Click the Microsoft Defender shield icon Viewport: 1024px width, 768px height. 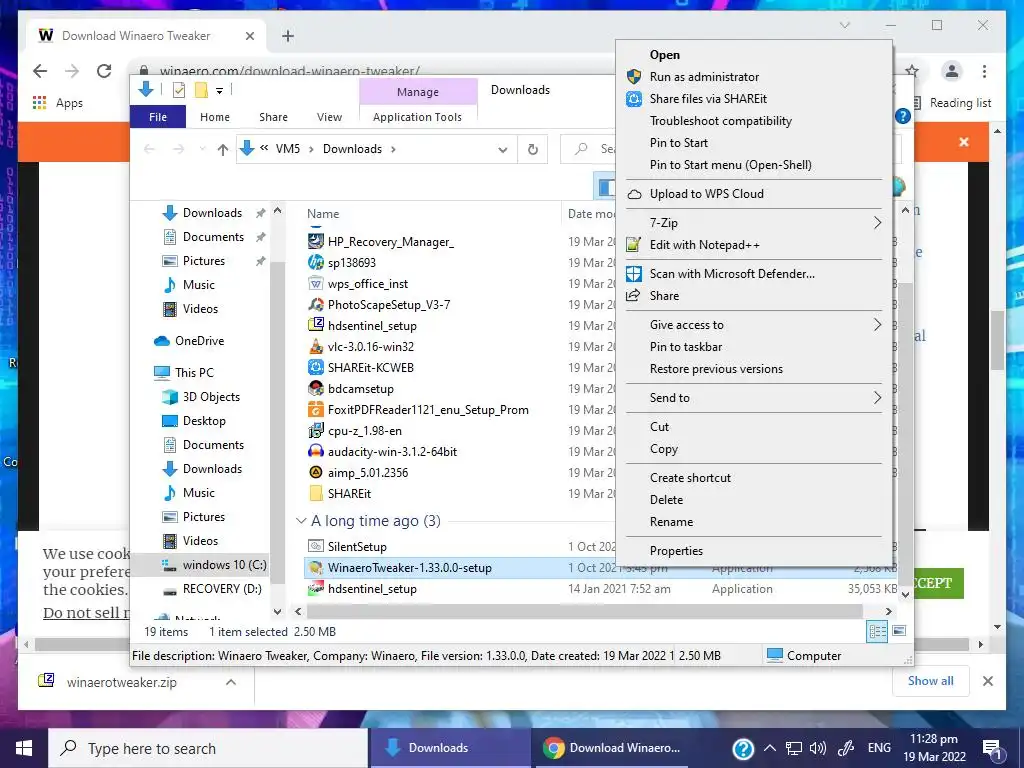[633, 274]
